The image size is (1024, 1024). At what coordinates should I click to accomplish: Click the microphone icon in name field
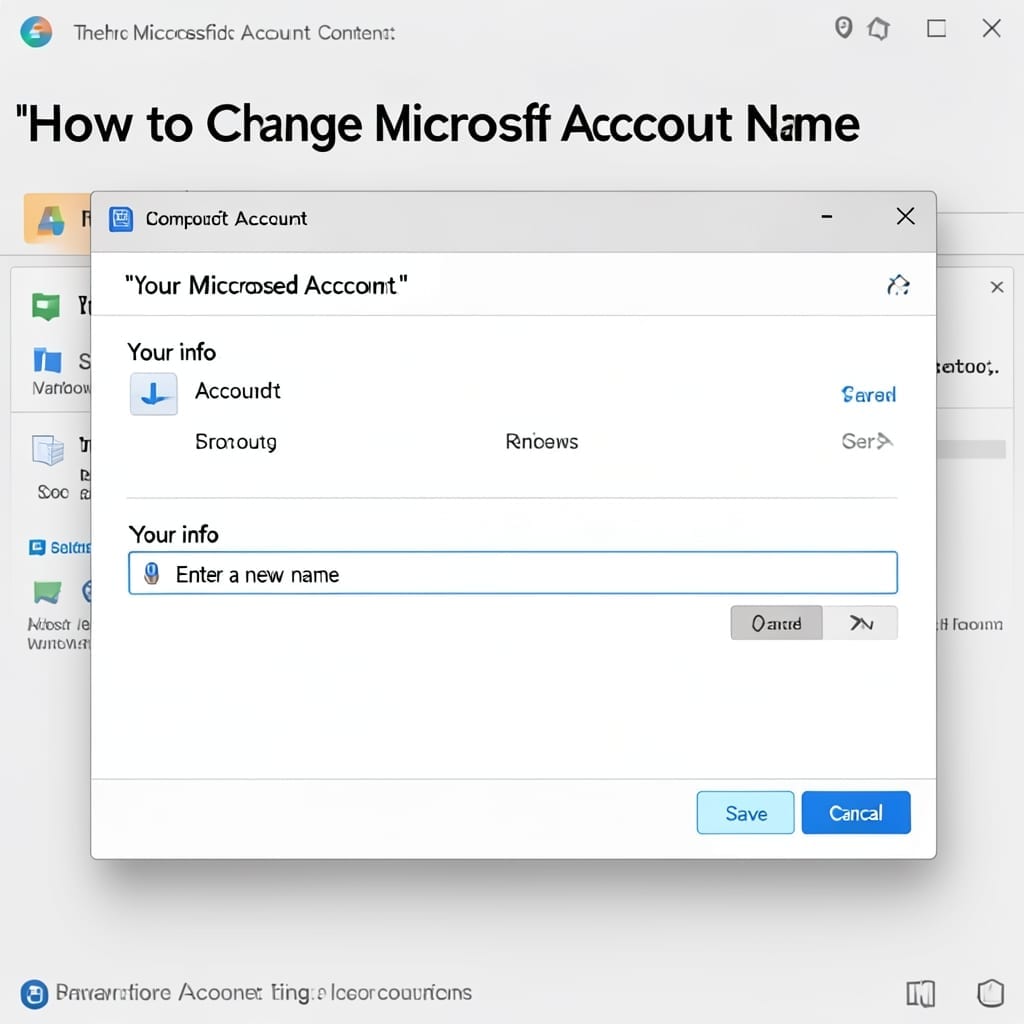click(152, 573)
